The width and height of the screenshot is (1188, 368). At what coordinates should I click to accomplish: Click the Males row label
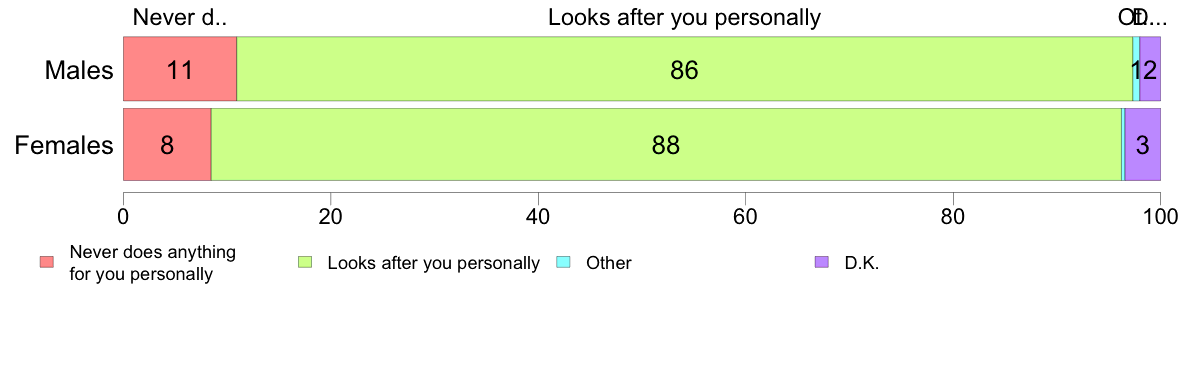tap(79, 70)
